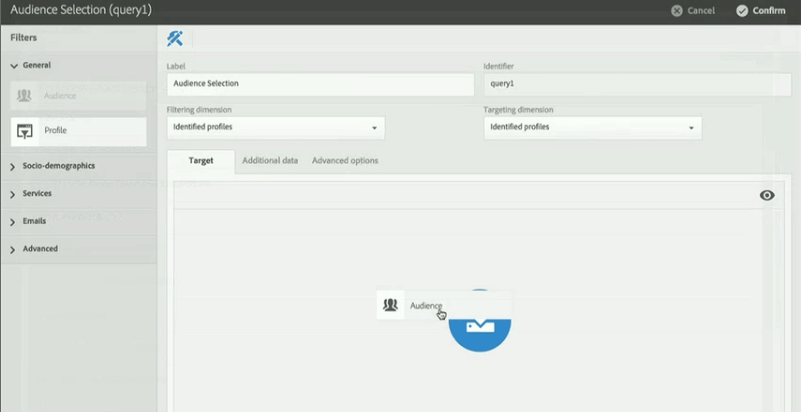Open the Advanced options tab
The height and width of the screenshot is (412, 801).
coord(345,160)
